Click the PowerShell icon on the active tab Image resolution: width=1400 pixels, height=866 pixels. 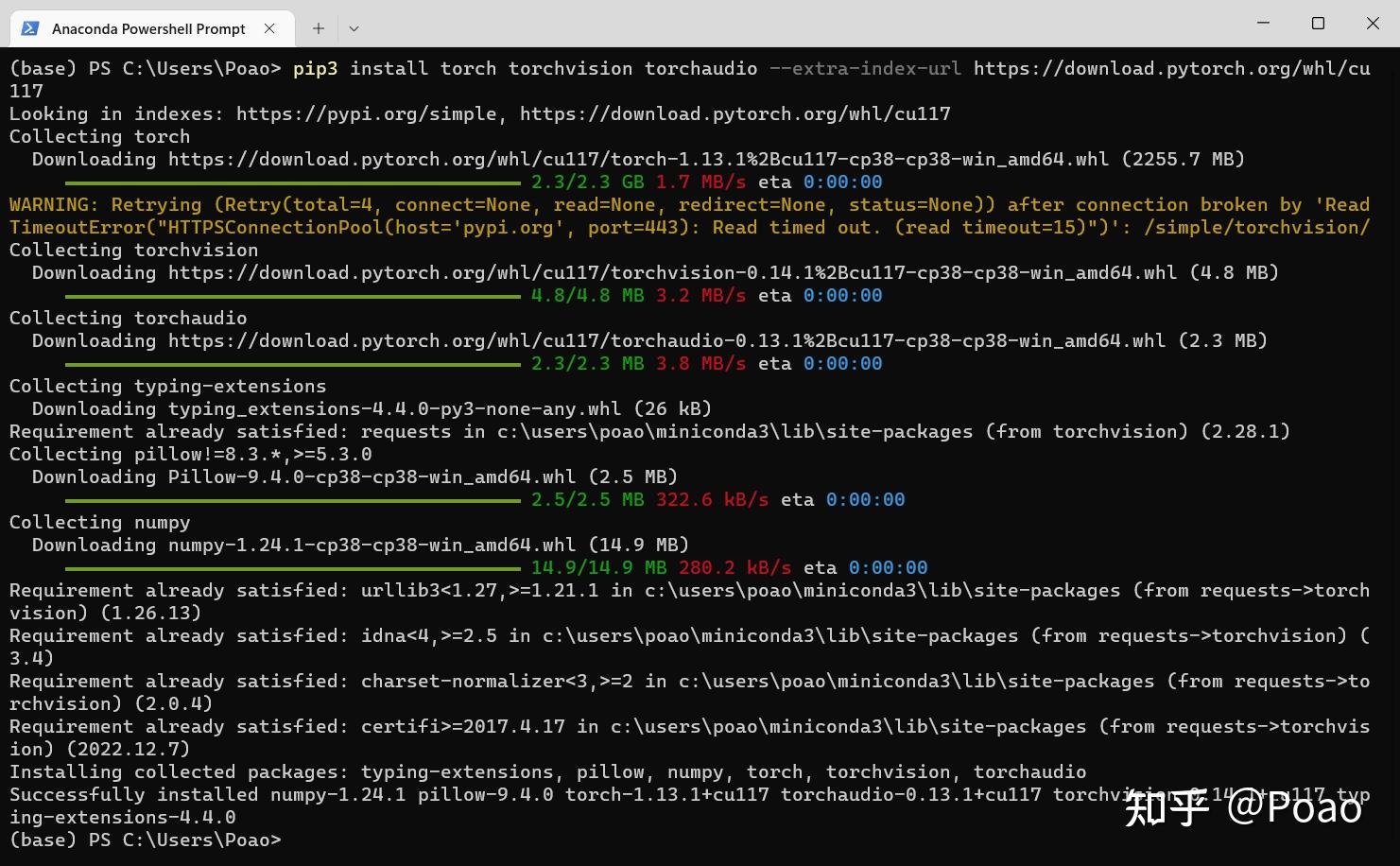[29, 28]
